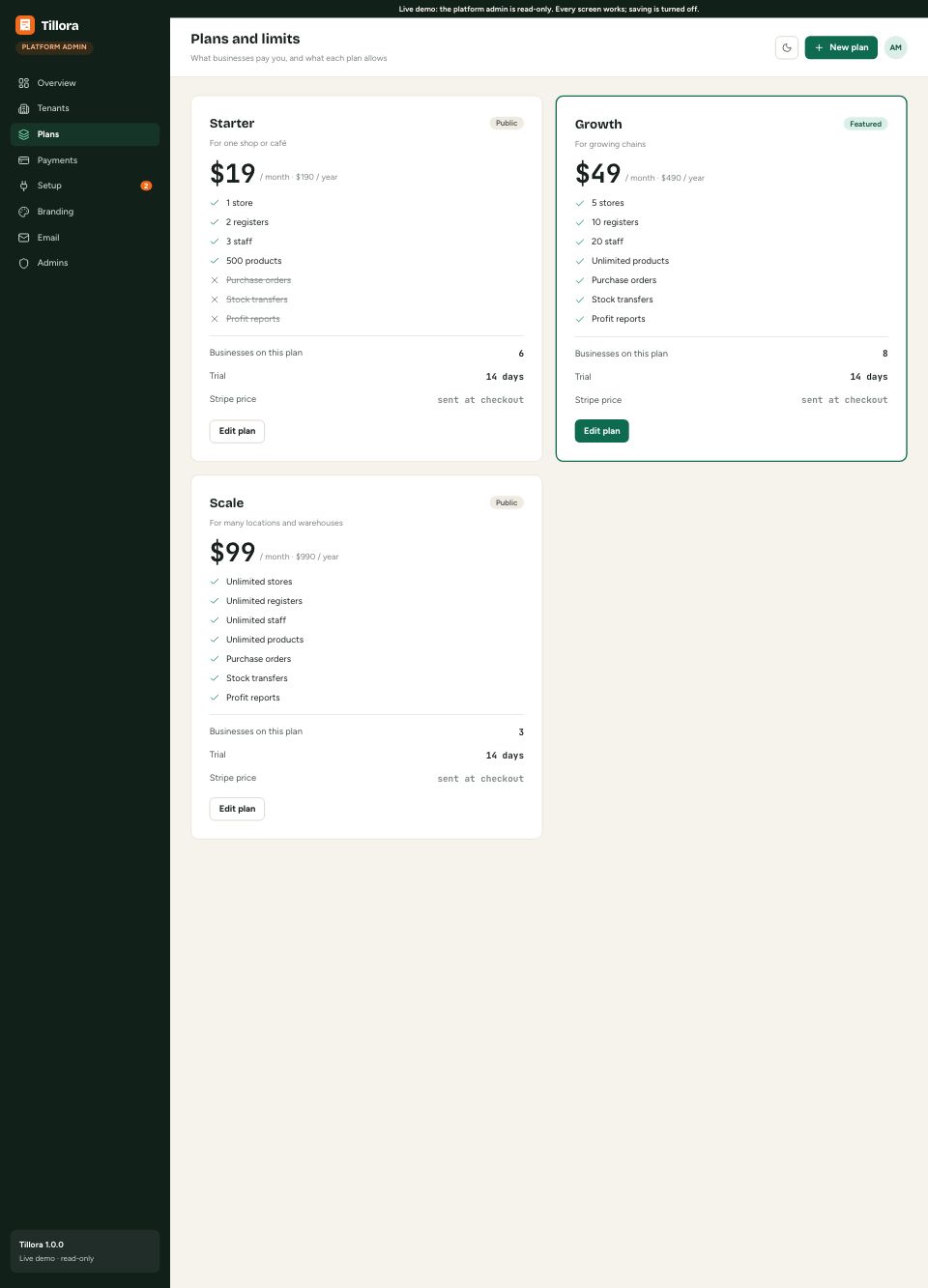This screenshot has height=1288, width=928.
Task: Click the checkmark beside Starter's 1 store
Action: pos(215,203)
